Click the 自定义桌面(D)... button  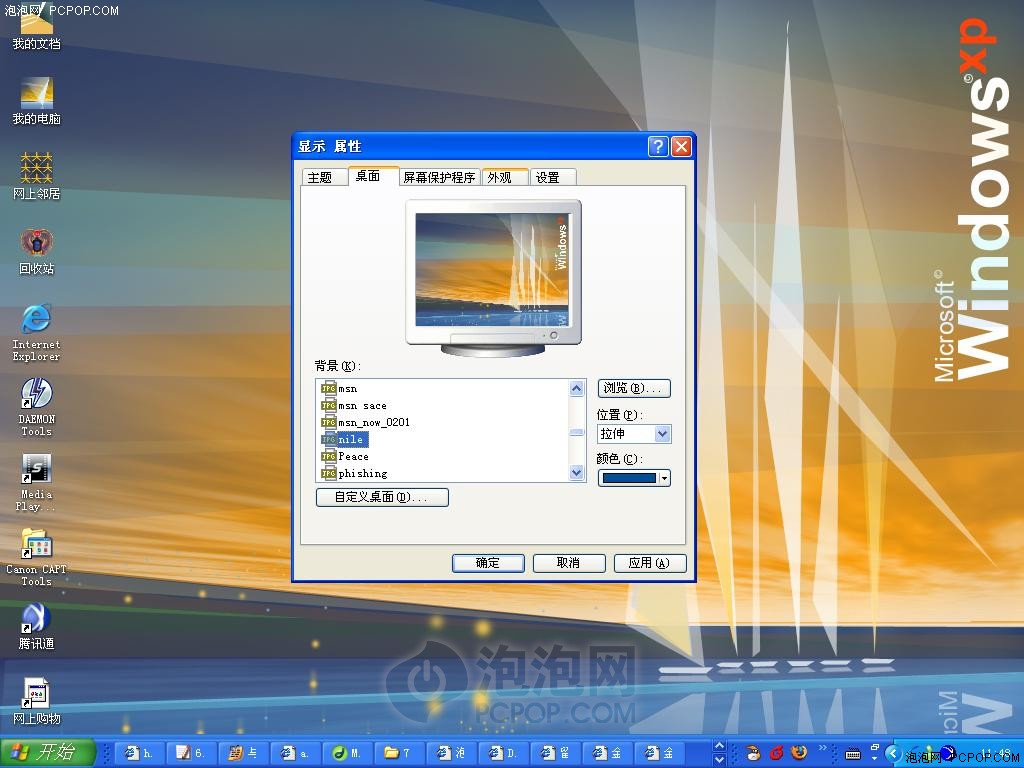coord(382,498)
